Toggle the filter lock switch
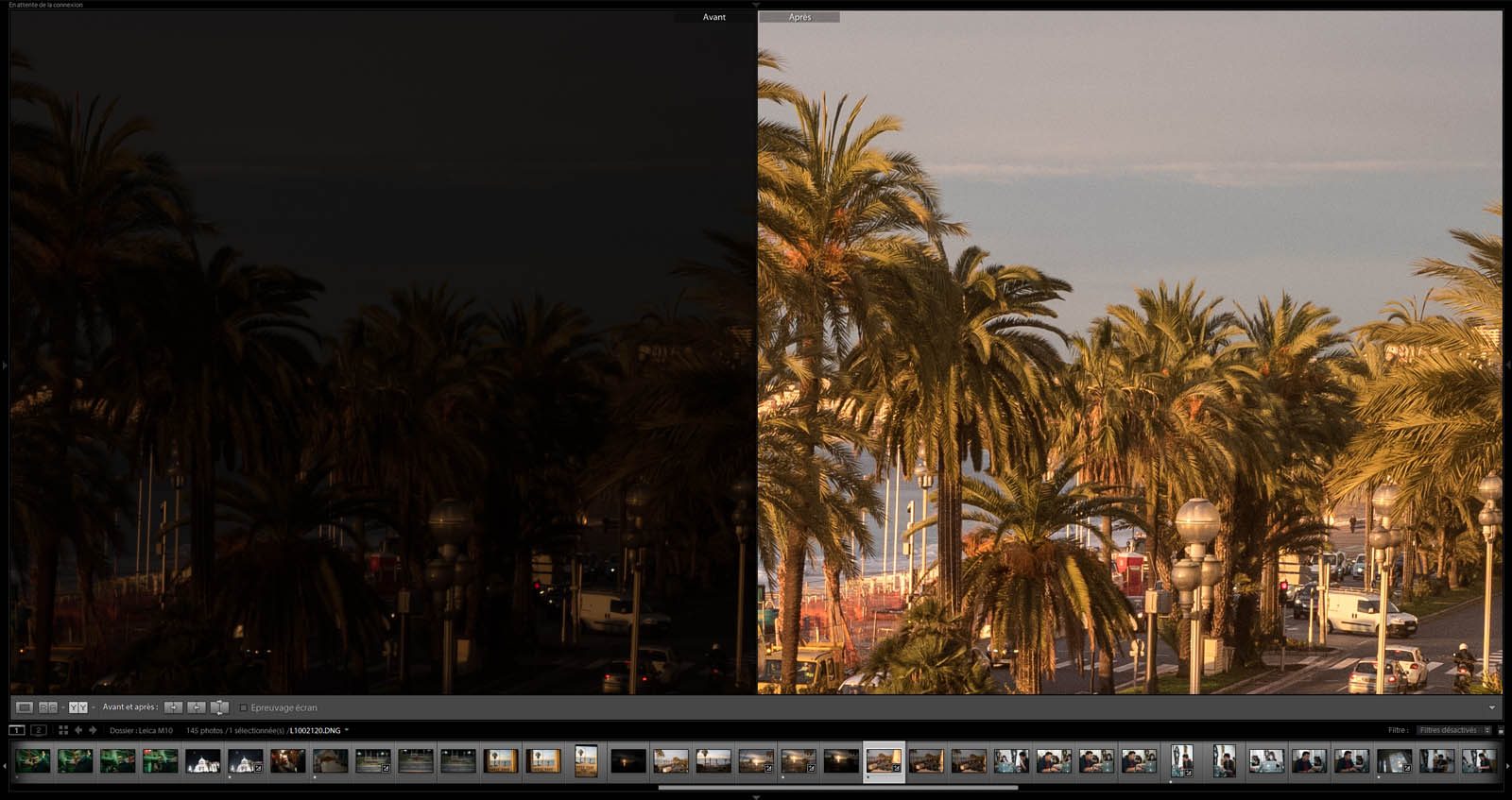This screenshot has height=800, width=1512. [x=1501, y=730]
